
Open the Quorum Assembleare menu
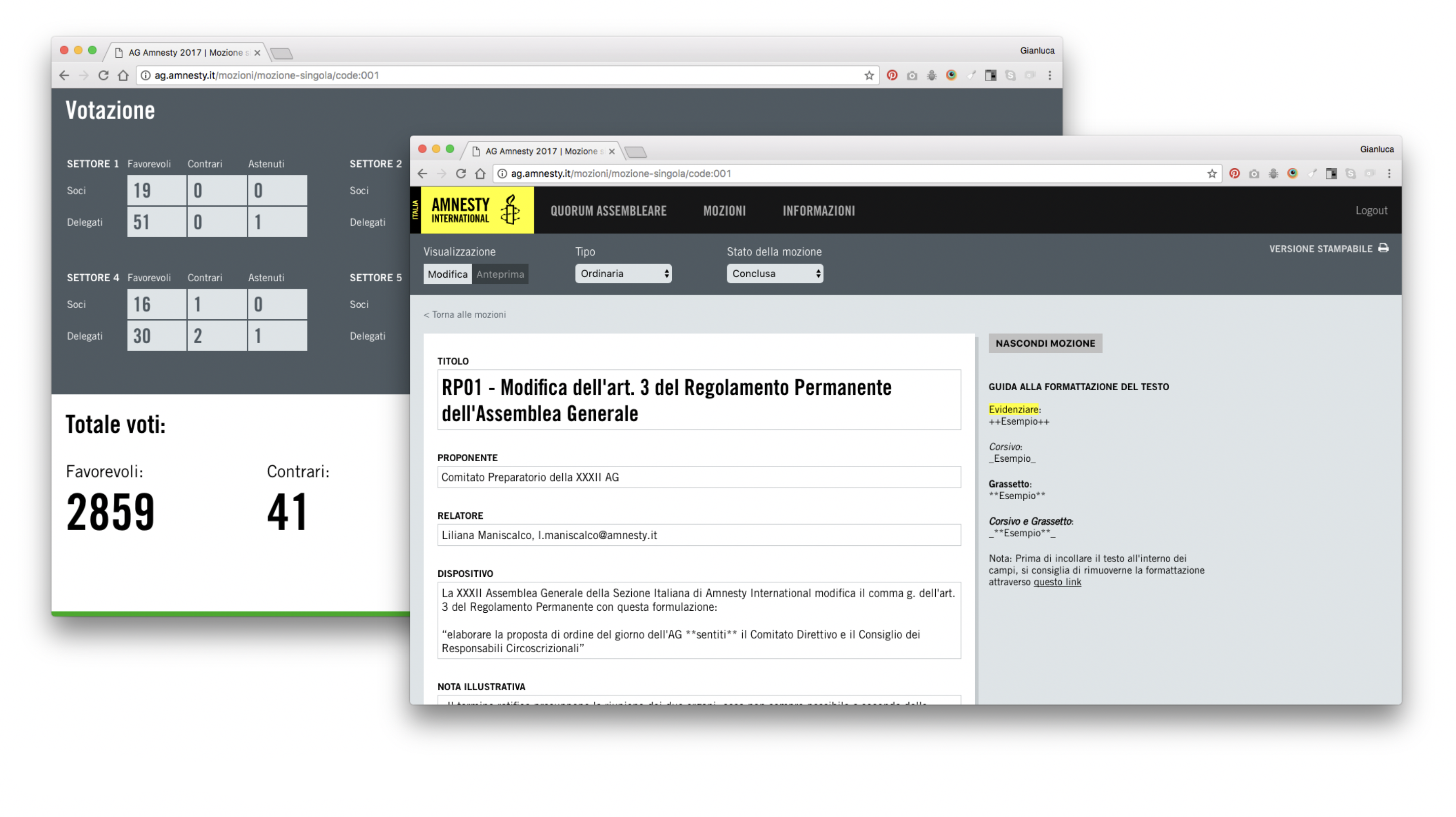pyautogui.click(x=608, y=211)
